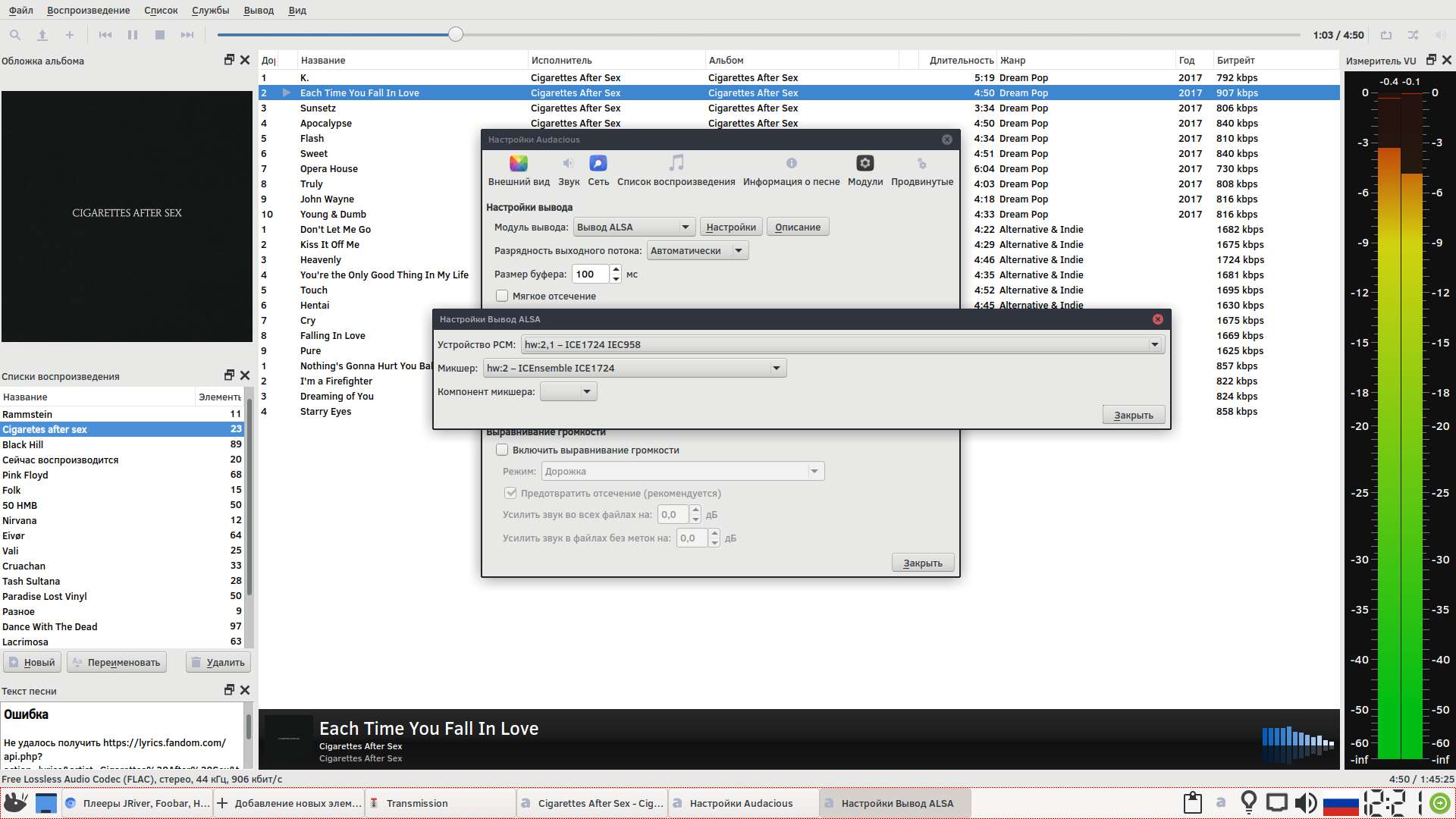Click the Russian flag keyboard layout indicator

(x=1340, y=804)
